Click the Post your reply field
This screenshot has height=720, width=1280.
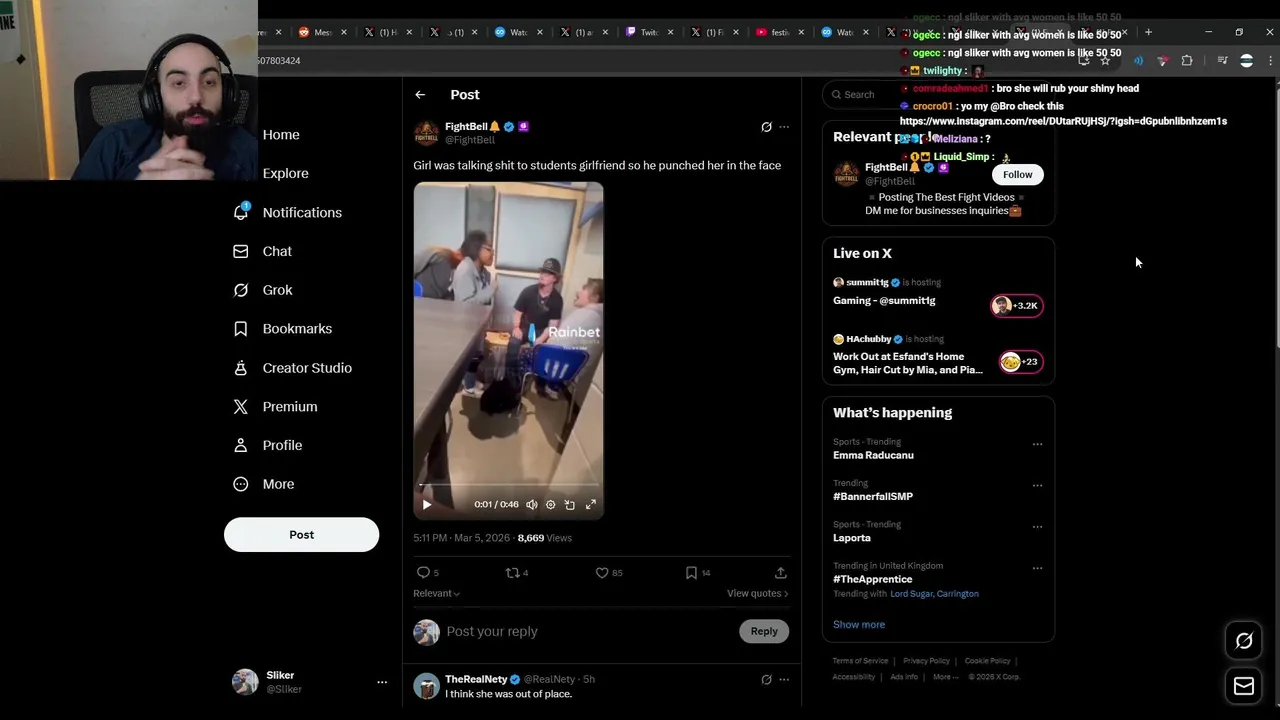[590, 632]
